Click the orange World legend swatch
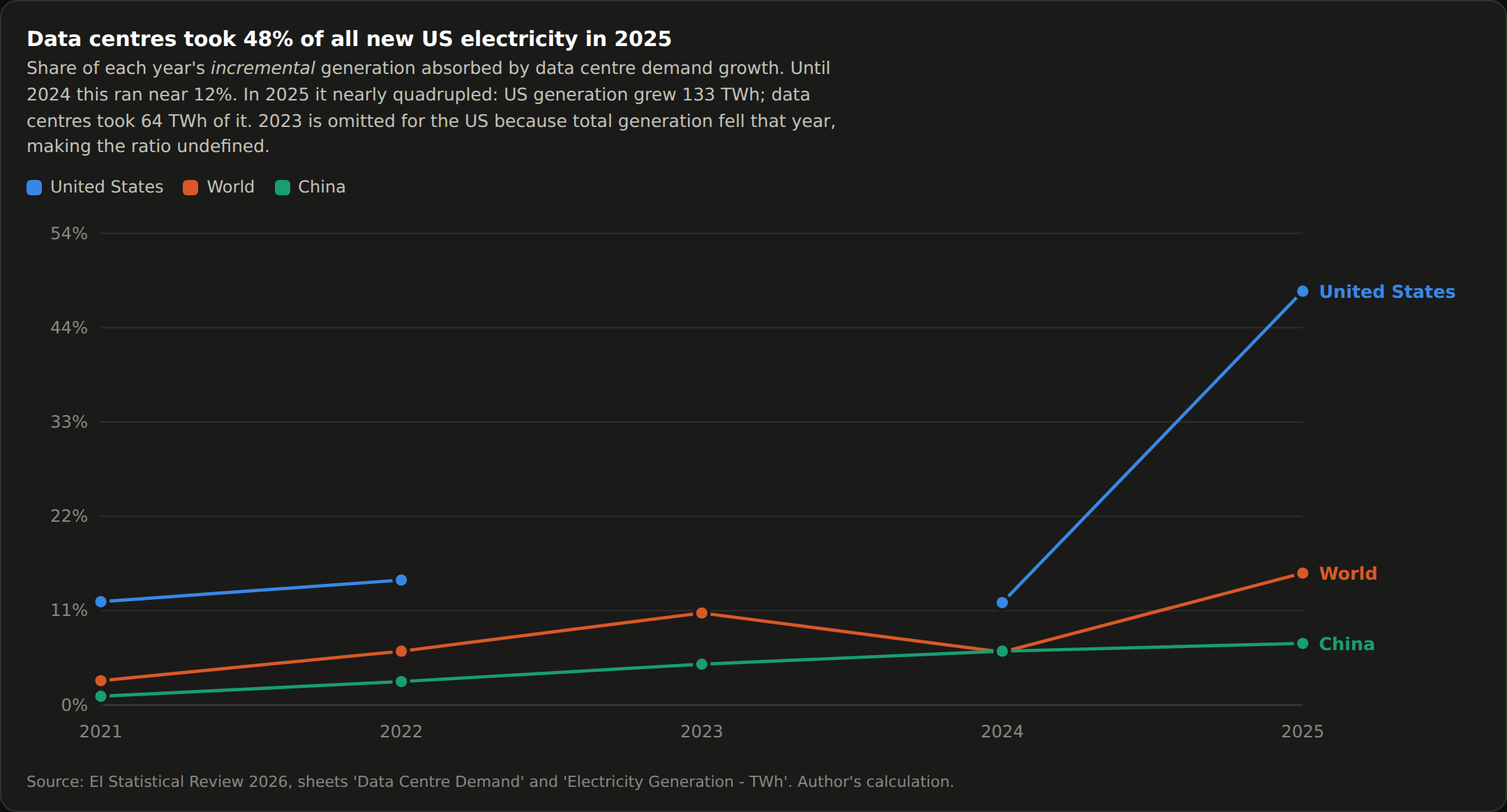This screenshot has height=812, width=1507. pos(190,188)
